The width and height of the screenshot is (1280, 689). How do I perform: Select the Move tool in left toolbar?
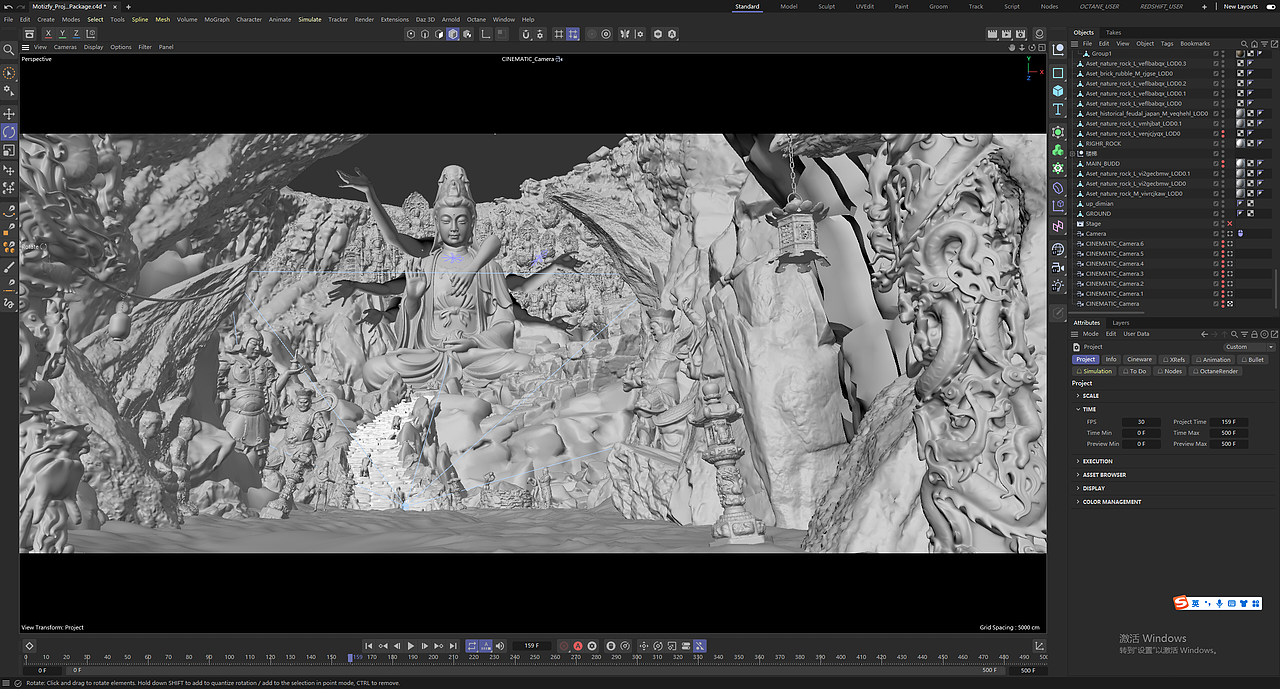pos(10,114)
